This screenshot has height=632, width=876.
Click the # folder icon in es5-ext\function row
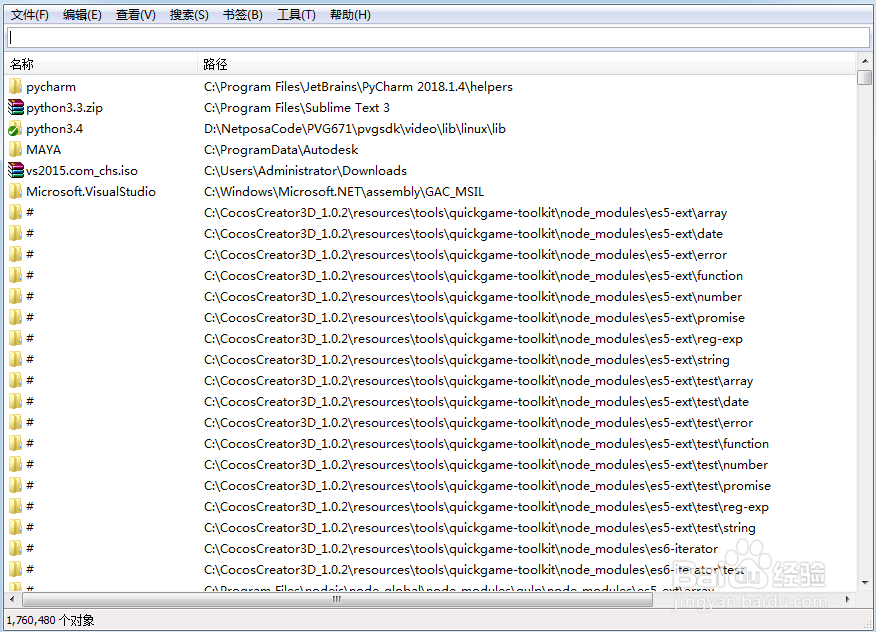(x=16, y=275)
